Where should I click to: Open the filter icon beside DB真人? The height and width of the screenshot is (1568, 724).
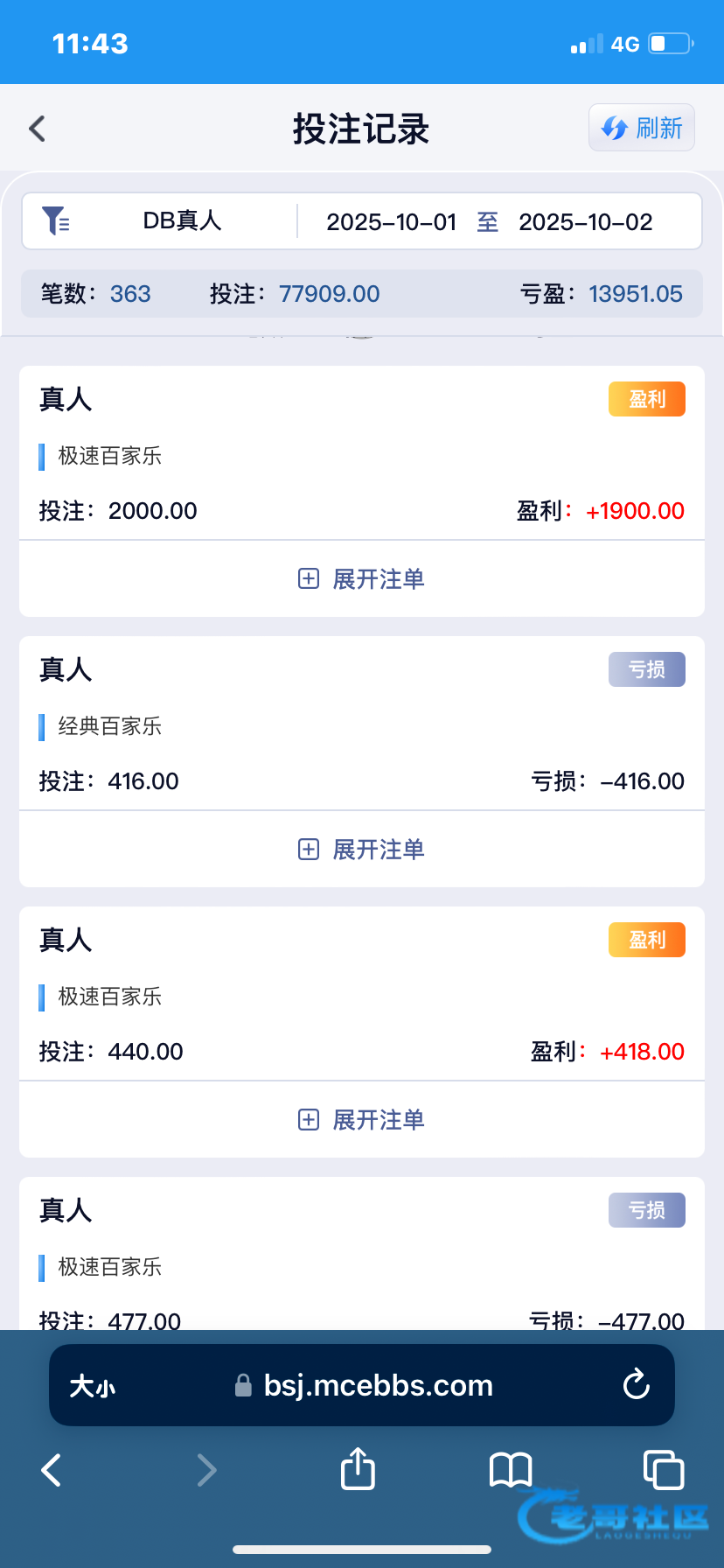point(56,221)
